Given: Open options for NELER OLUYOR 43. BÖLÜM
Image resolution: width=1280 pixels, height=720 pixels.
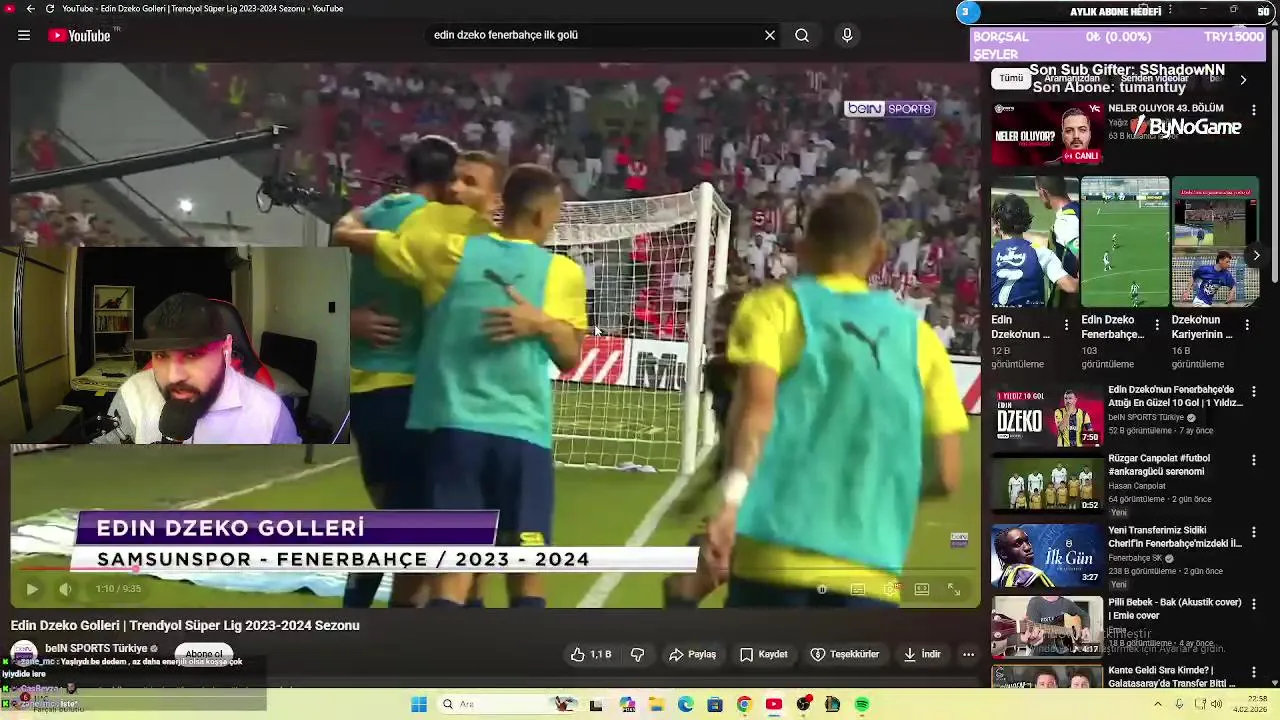Looking at the screenshot, I should coord(1254,110).
